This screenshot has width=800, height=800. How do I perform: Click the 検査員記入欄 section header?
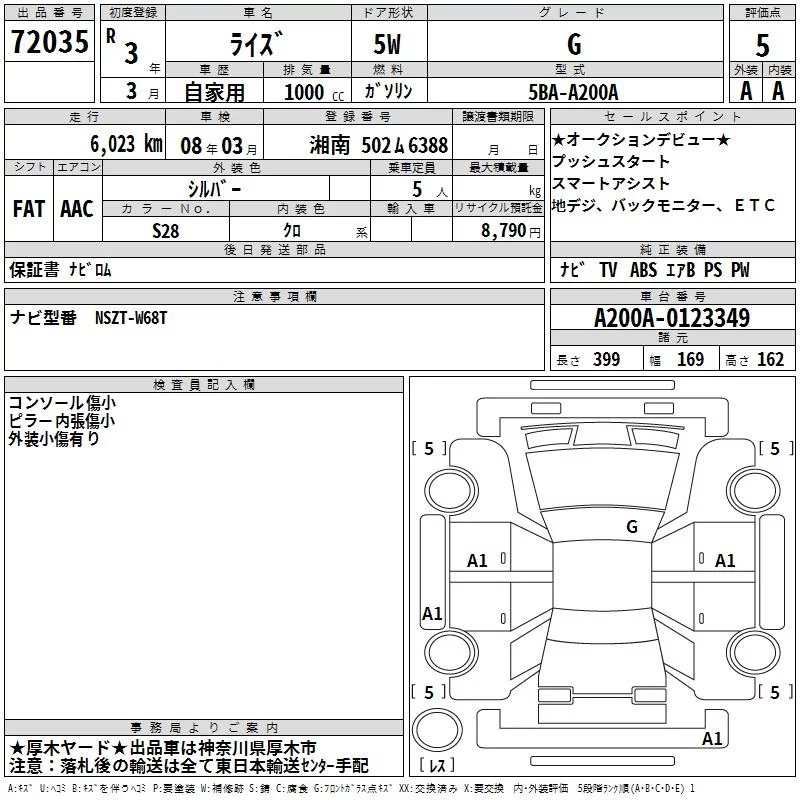click(x=204, y=385)
